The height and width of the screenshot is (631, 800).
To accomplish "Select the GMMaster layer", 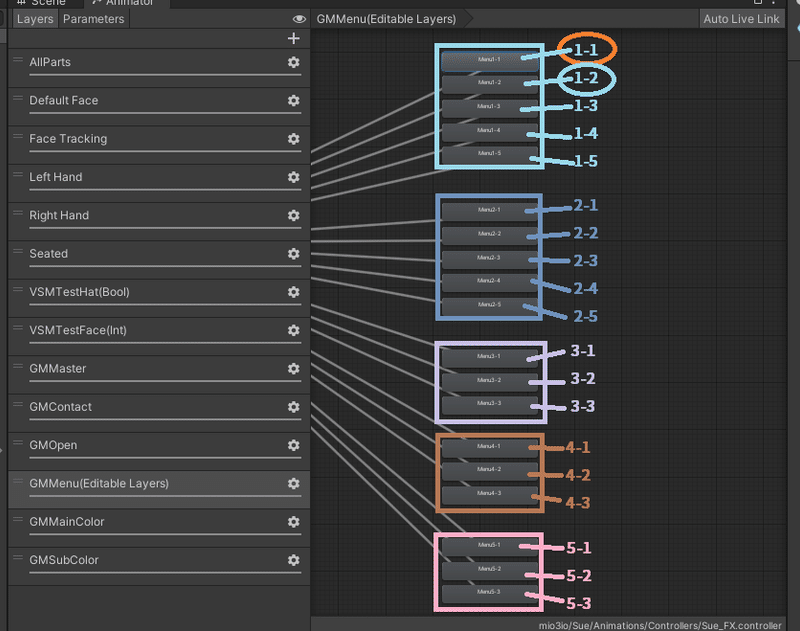I will pos(159,373).
